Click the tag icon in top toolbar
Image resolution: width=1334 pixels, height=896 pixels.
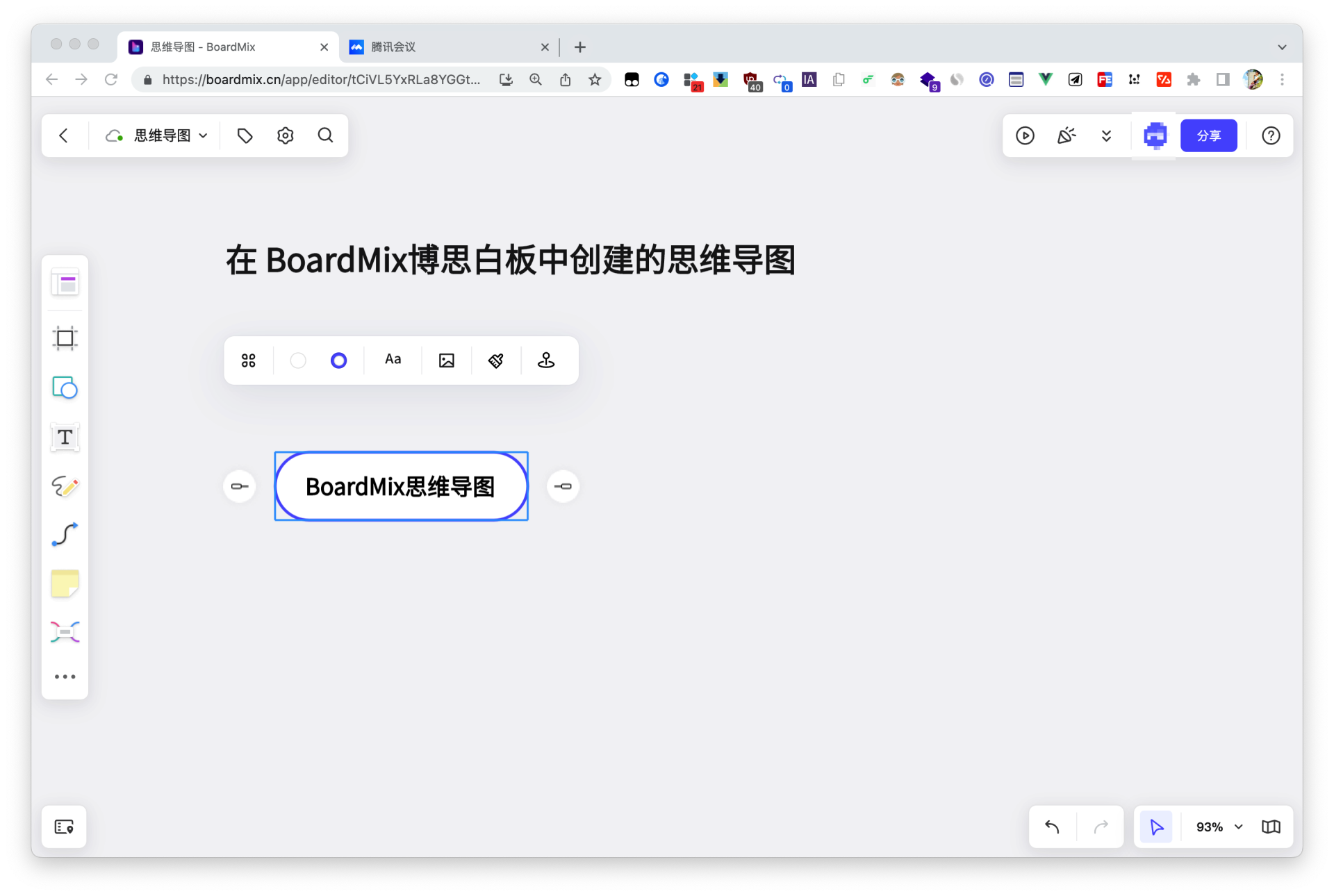pyautogui.click(x=245, y=135)
